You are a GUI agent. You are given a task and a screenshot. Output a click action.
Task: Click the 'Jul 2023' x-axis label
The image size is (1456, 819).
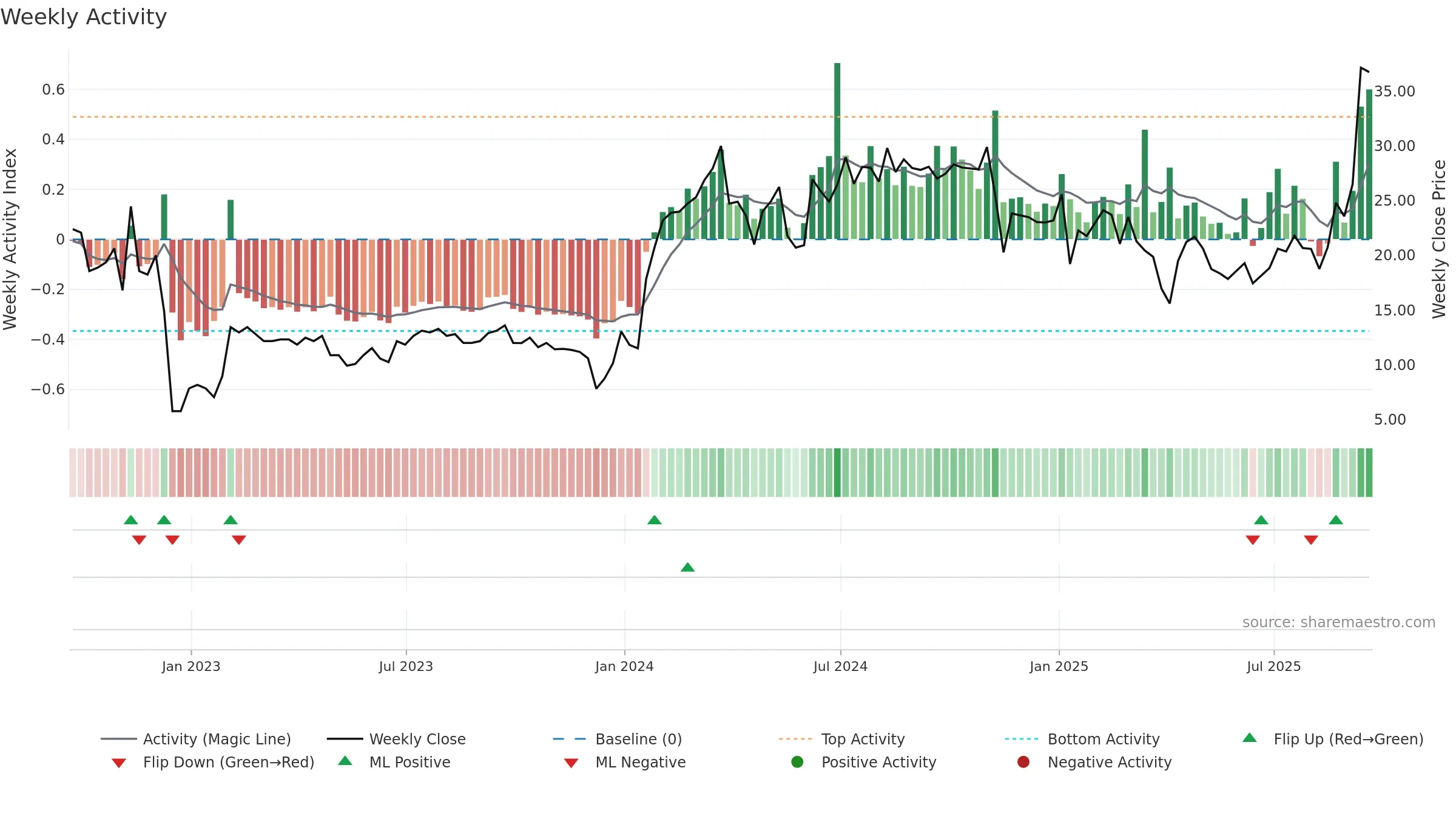[x=406, y=666]
